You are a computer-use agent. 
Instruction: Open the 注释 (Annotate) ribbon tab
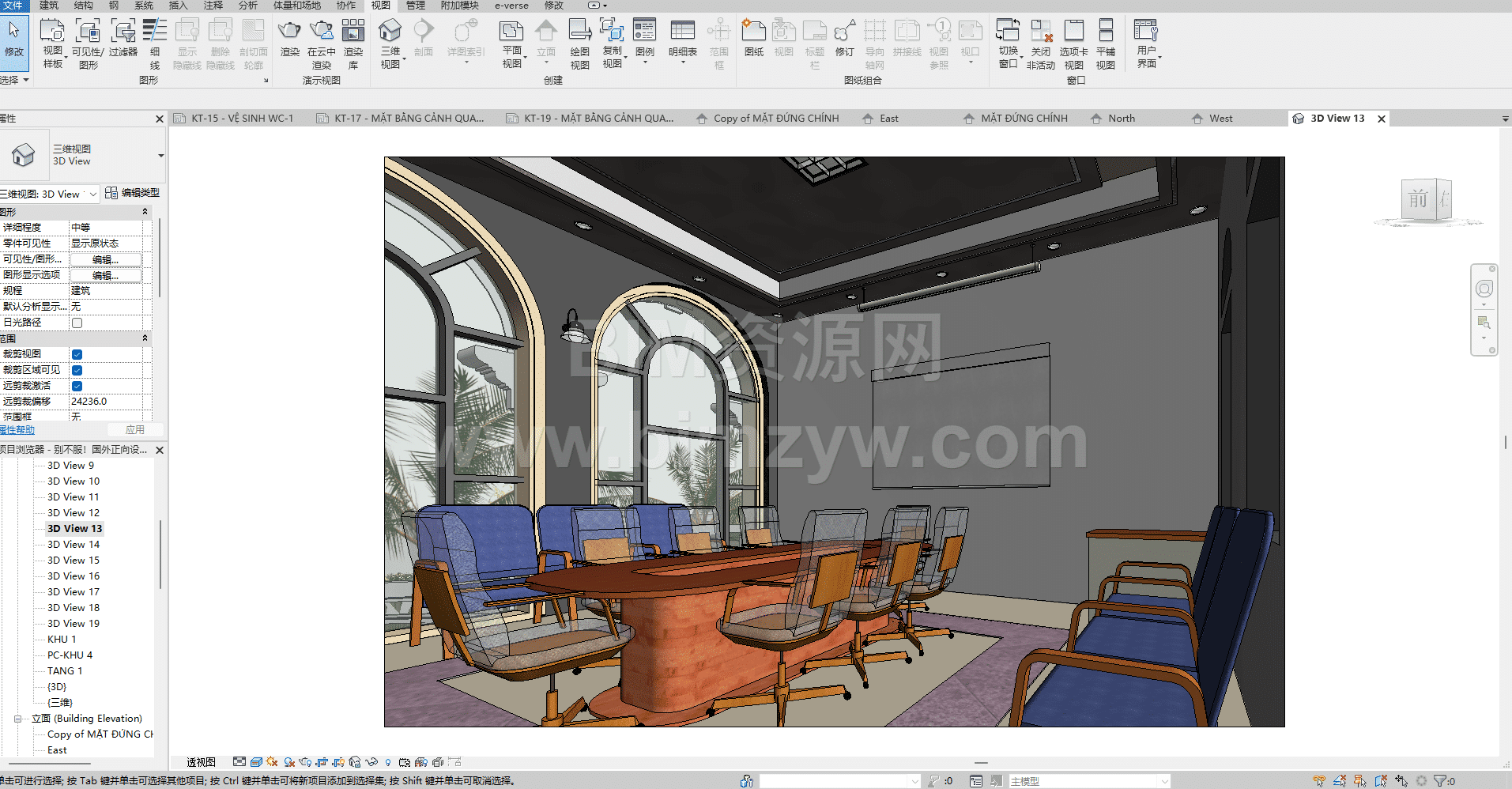[x=213, y=6]
